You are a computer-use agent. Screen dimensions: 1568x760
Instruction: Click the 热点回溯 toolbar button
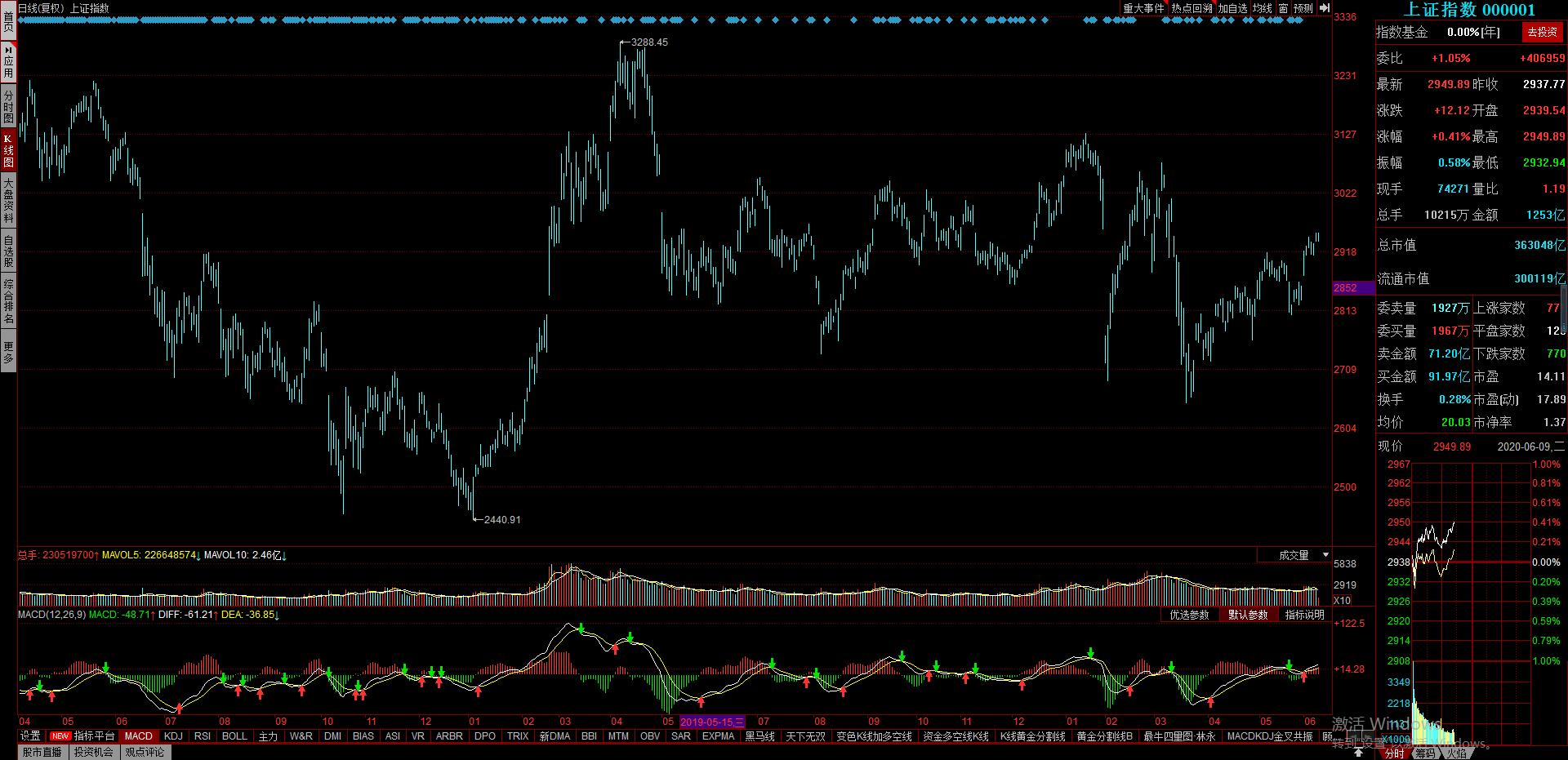(x=1192, y=8)
